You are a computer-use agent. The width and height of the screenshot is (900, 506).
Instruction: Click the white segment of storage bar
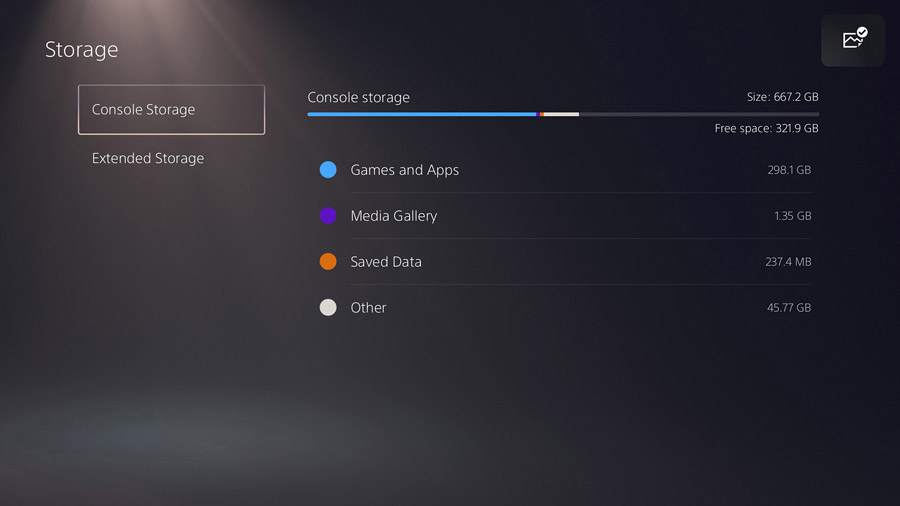click(x=561, y=114)
